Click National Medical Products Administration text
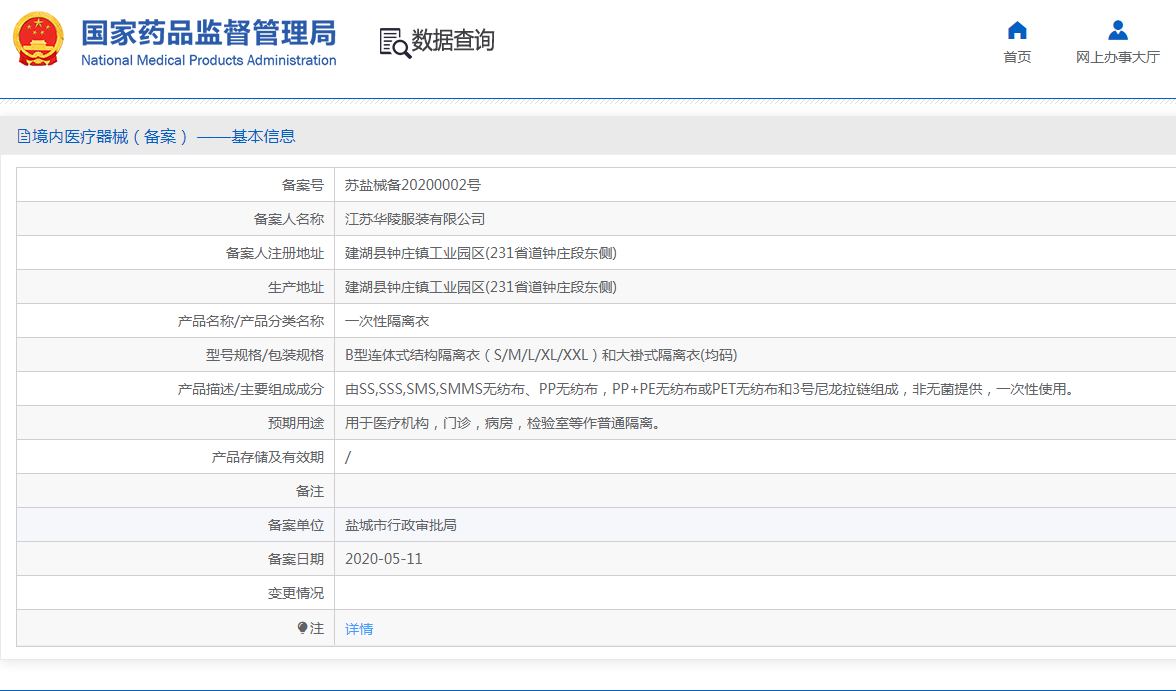This screenshot has width=1176, height=691. click(208, 61)
